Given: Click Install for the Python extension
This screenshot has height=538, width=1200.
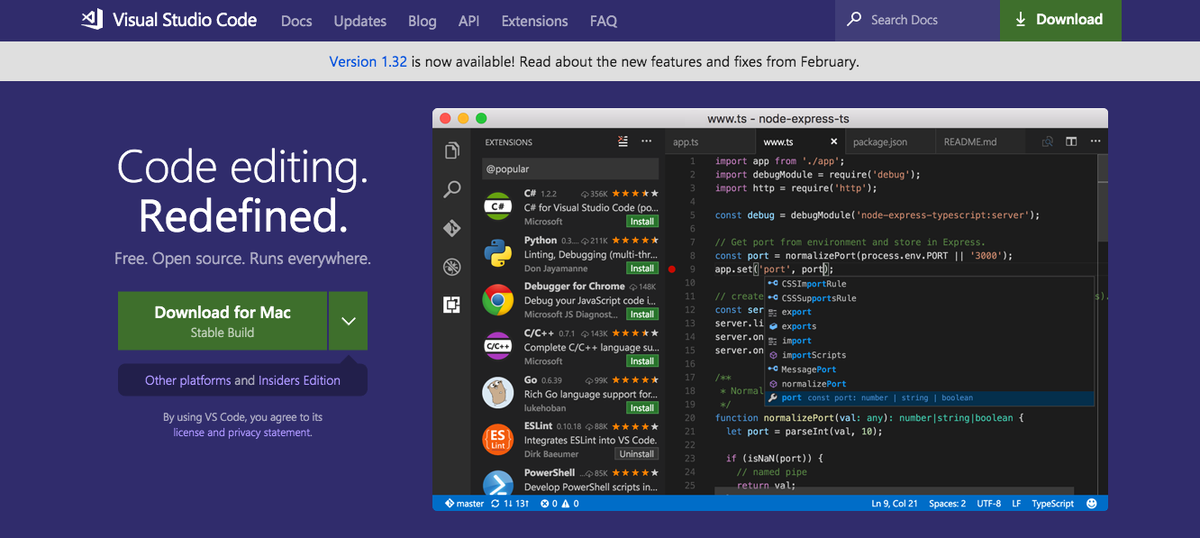Looking at the screenshot, I should pos(642,268).
